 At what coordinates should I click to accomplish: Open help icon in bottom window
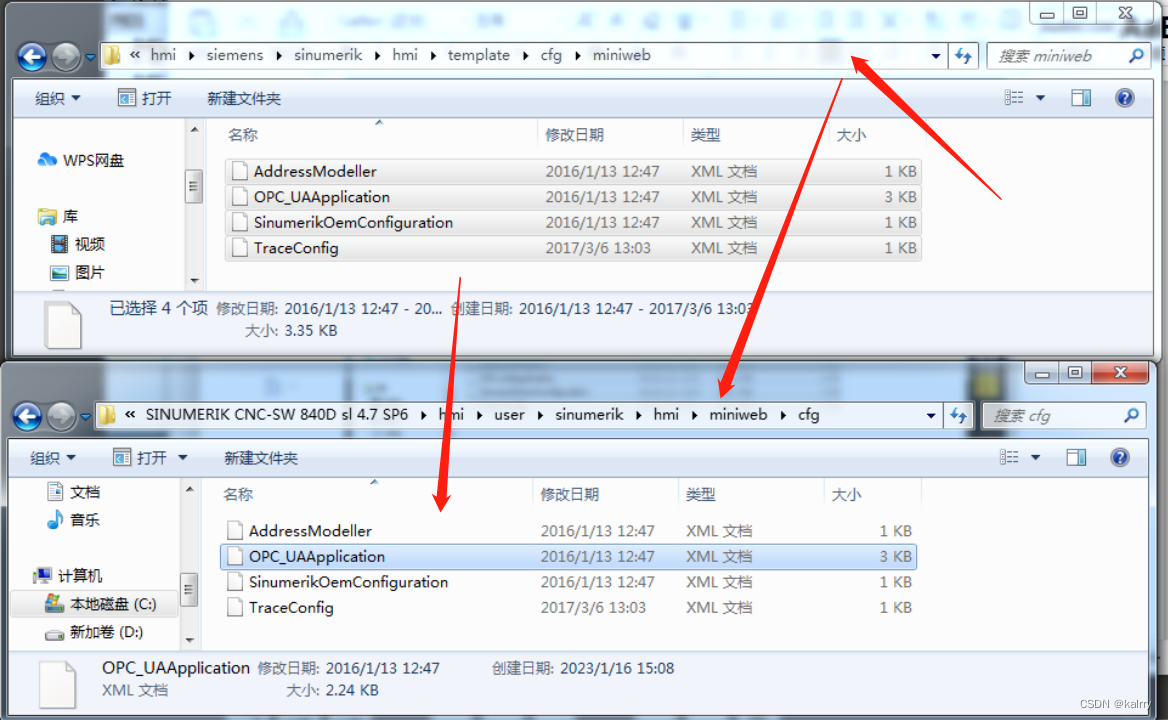(x=1120, y=457)
